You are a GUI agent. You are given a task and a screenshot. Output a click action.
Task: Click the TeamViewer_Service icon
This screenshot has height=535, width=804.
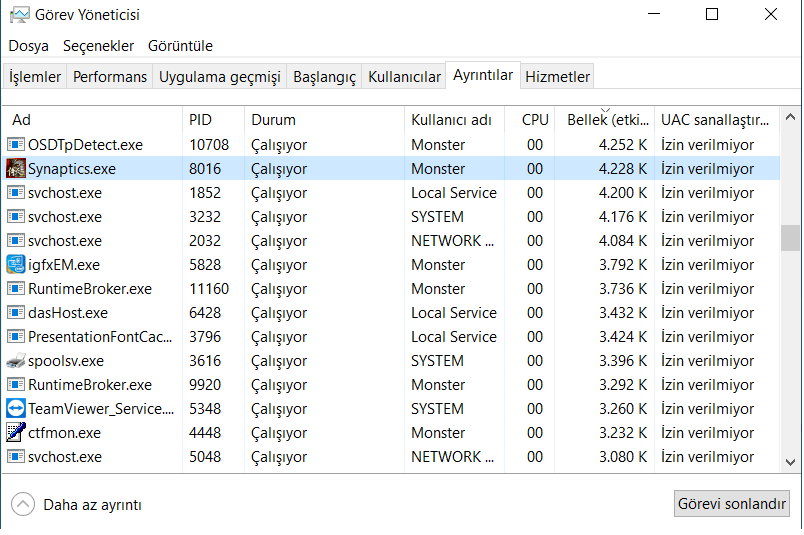[16, 409]
